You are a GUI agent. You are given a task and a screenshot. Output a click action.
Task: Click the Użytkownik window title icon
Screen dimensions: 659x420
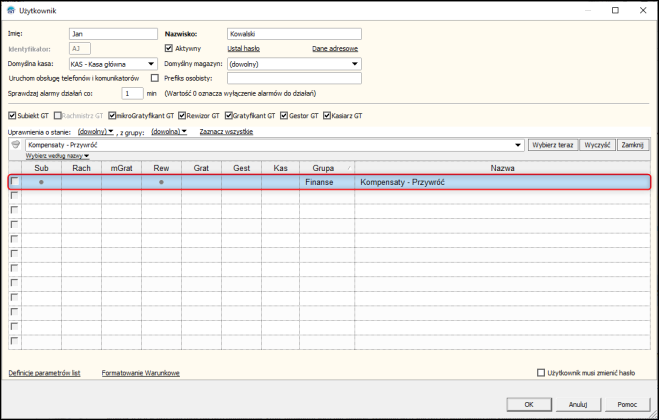11,11
